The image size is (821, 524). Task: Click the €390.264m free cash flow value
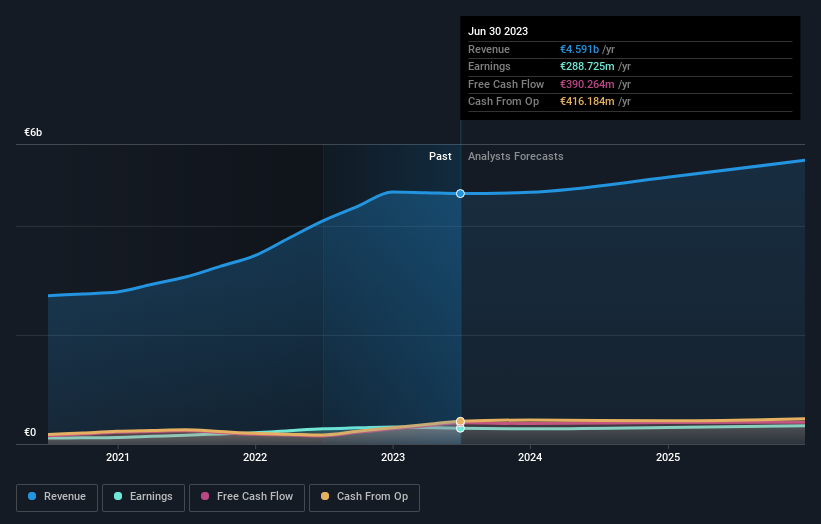[x=587, y=84]
